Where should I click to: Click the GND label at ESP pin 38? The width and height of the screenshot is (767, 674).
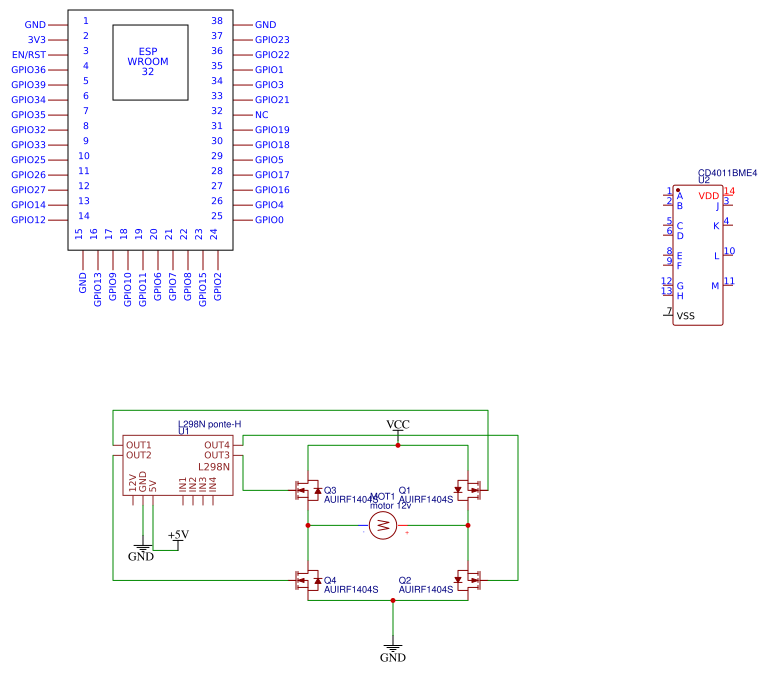click(266, 25)
